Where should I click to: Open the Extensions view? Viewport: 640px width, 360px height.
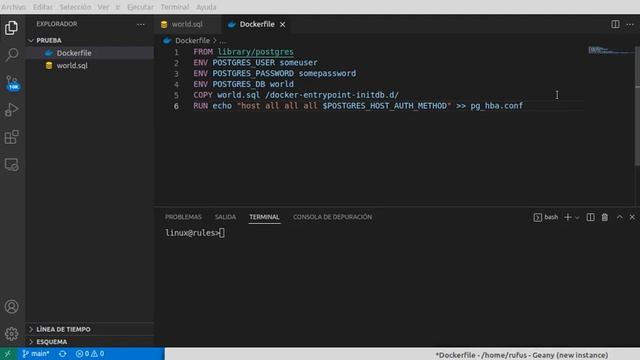pos(11,137)
